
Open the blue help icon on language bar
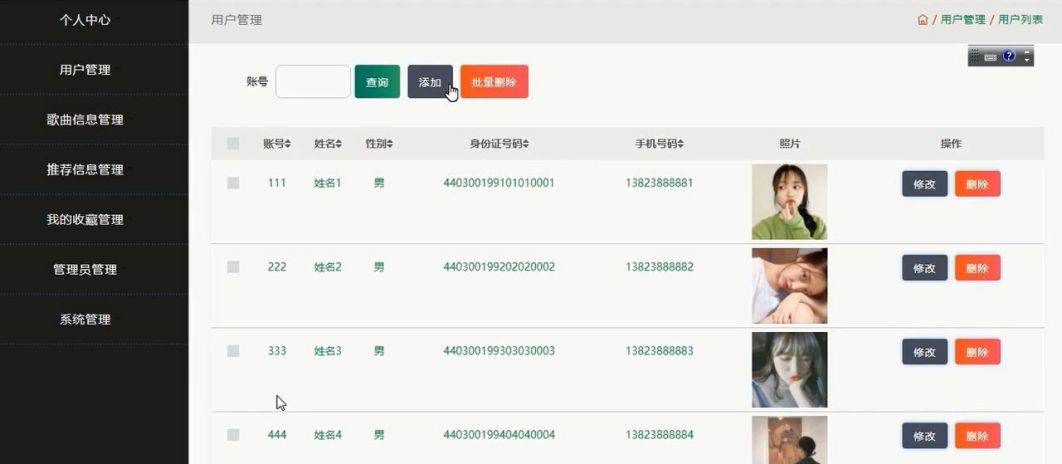click(x=1008, y=56)
